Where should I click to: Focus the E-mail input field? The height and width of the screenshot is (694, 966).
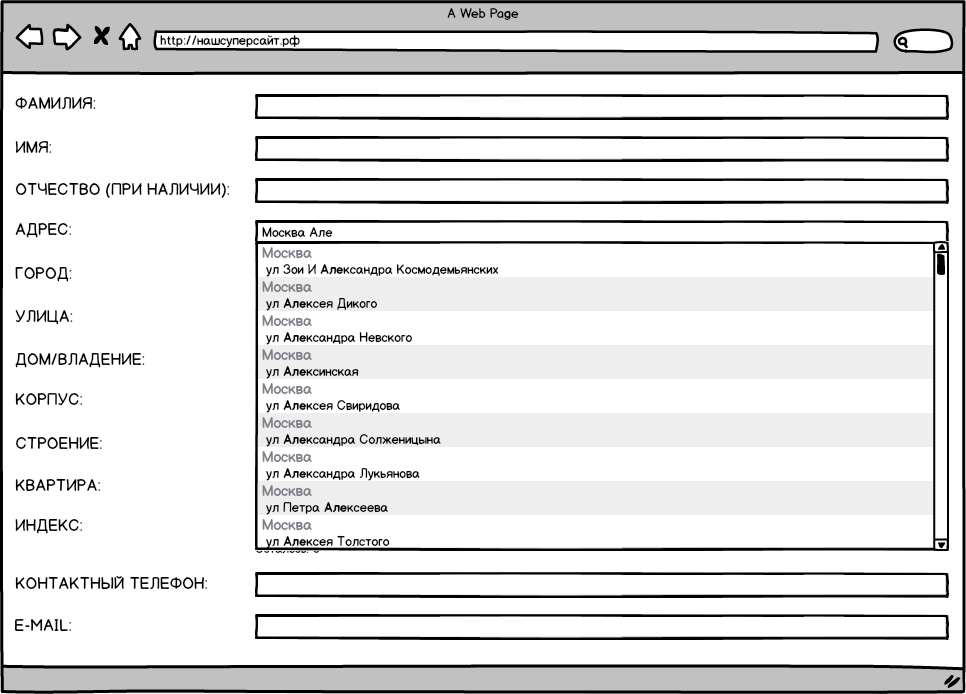tap(601, 627)
